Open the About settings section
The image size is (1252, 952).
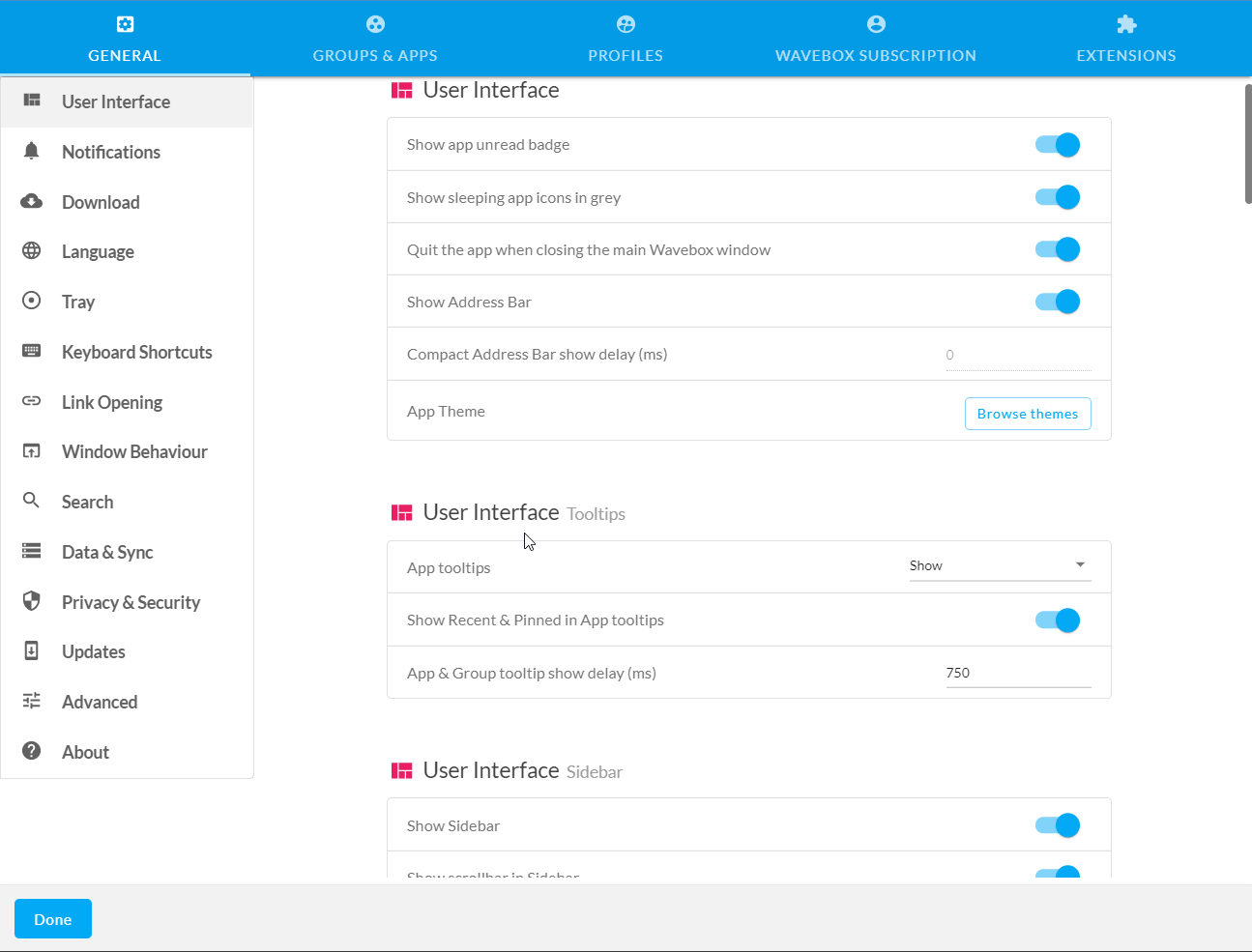click(x=127, y=752)
